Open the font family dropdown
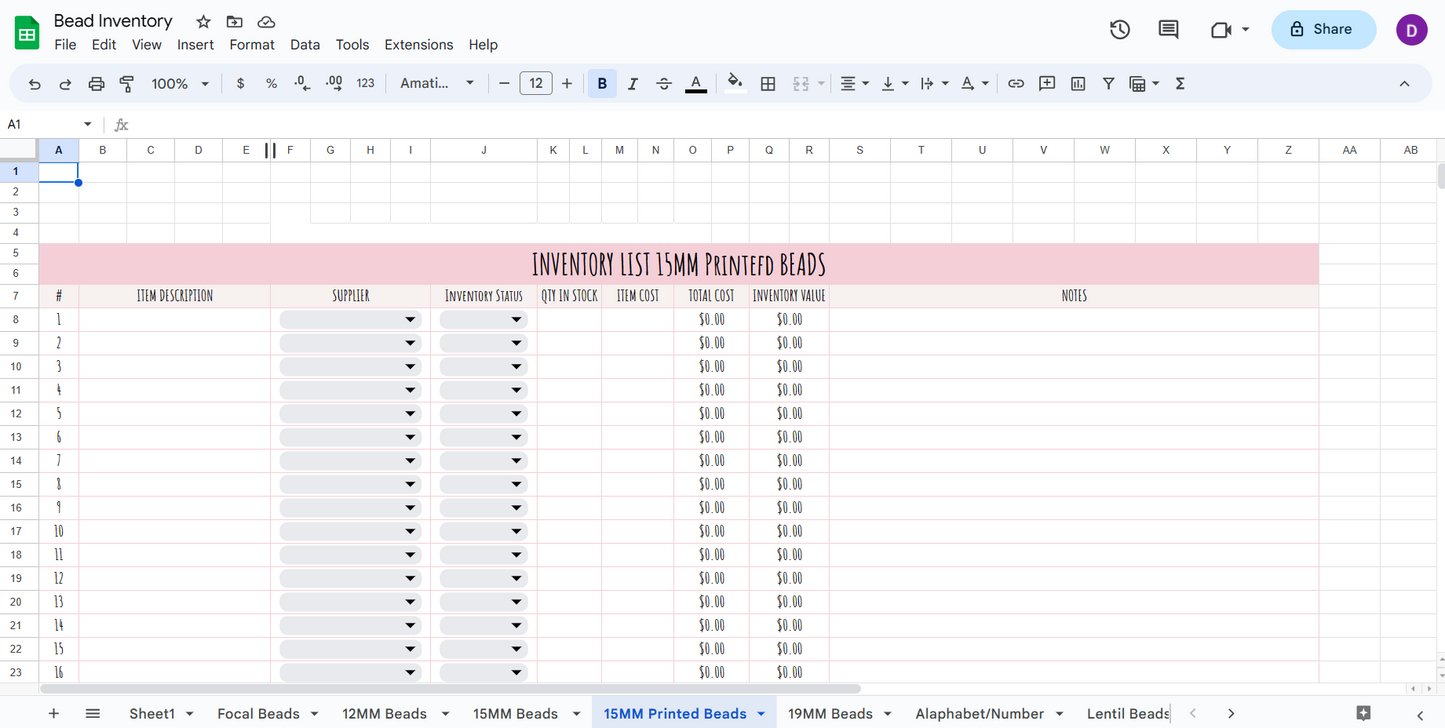This screenshot has height=728, width=1445. 437,84
